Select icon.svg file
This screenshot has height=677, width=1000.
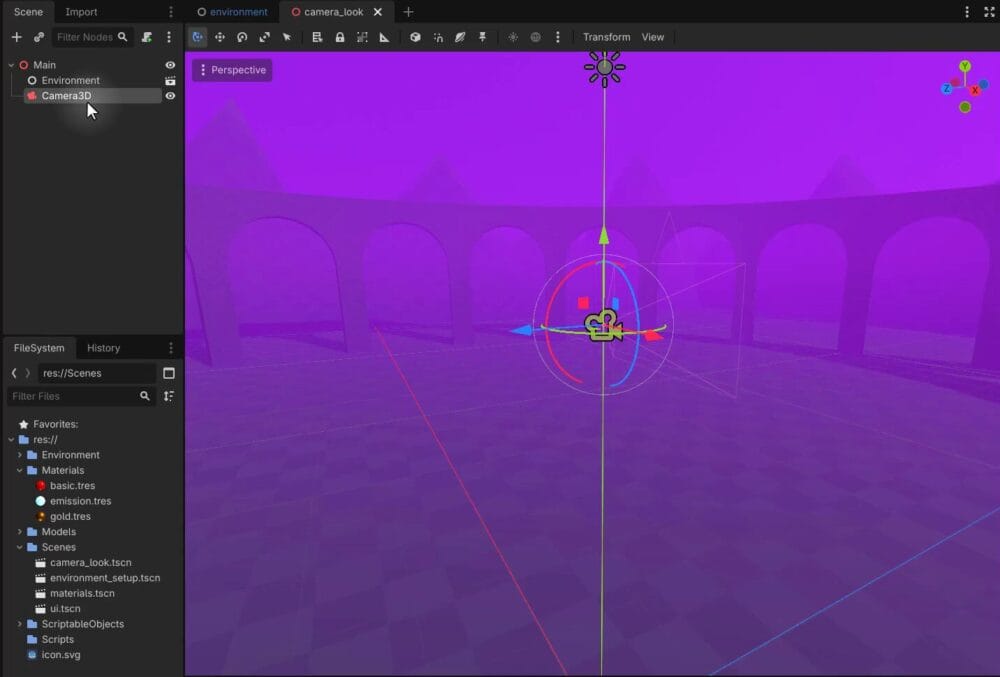[61, 655]
